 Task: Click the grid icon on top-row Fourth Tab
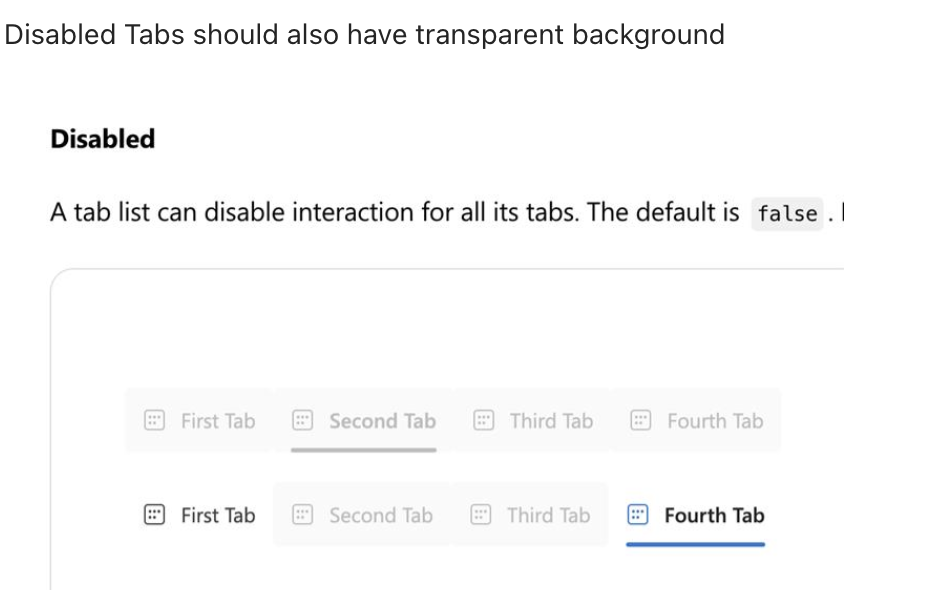tap(640, 421)
